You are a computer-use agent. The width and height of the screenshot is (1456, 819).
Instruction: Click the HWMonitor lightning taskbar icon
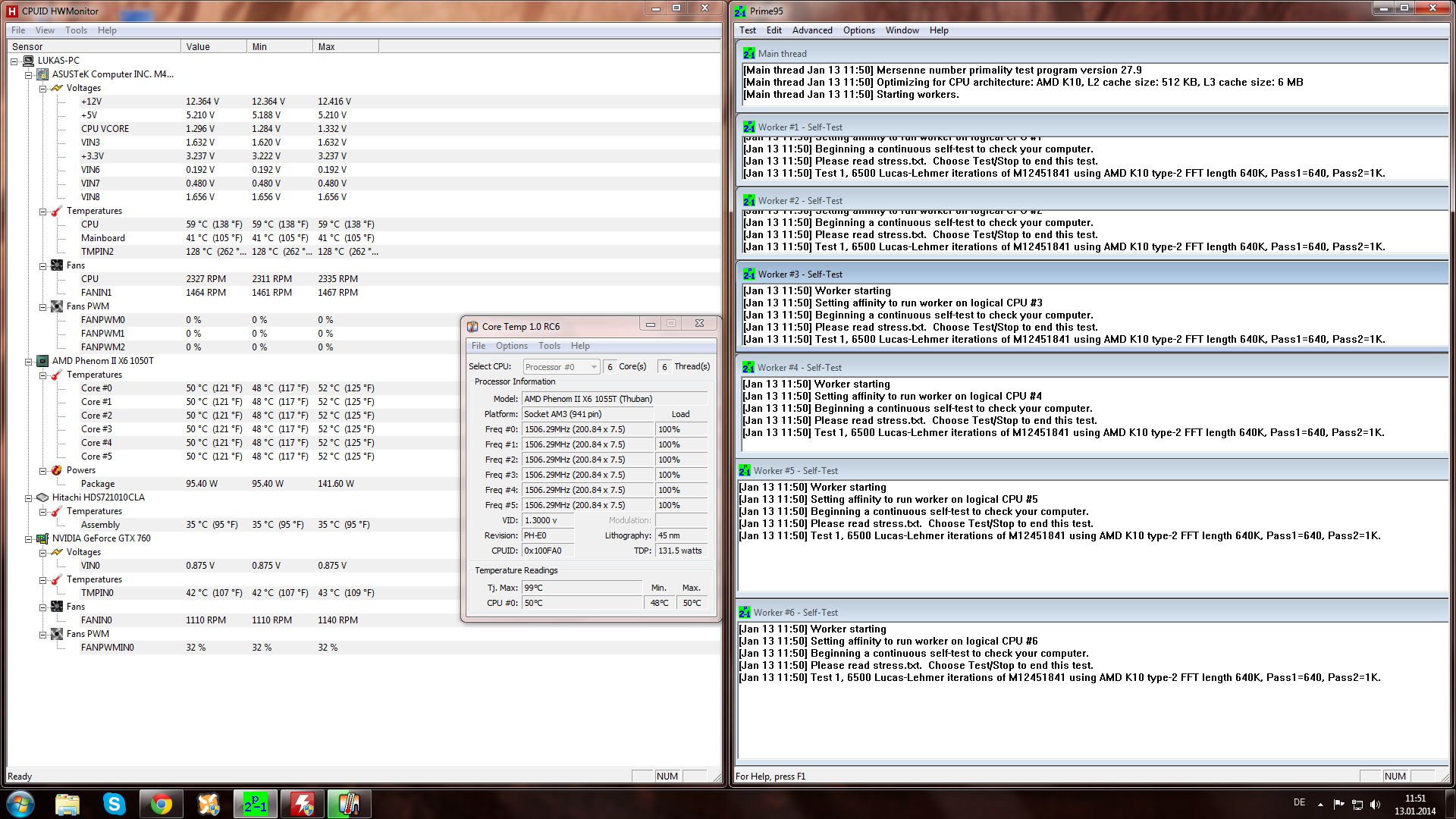(302, 804)
